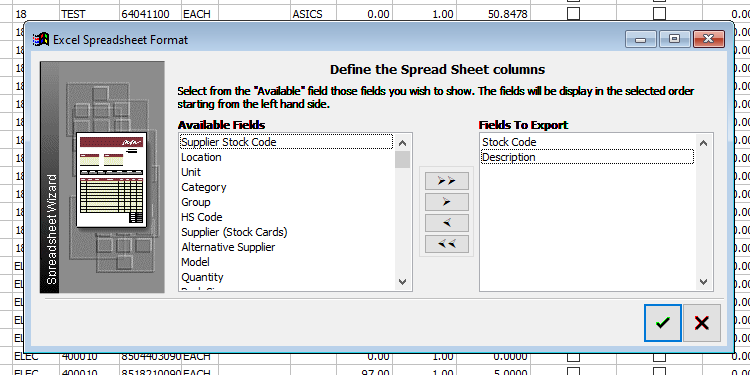Tick the second checkbox in the top row

[660, 14]
